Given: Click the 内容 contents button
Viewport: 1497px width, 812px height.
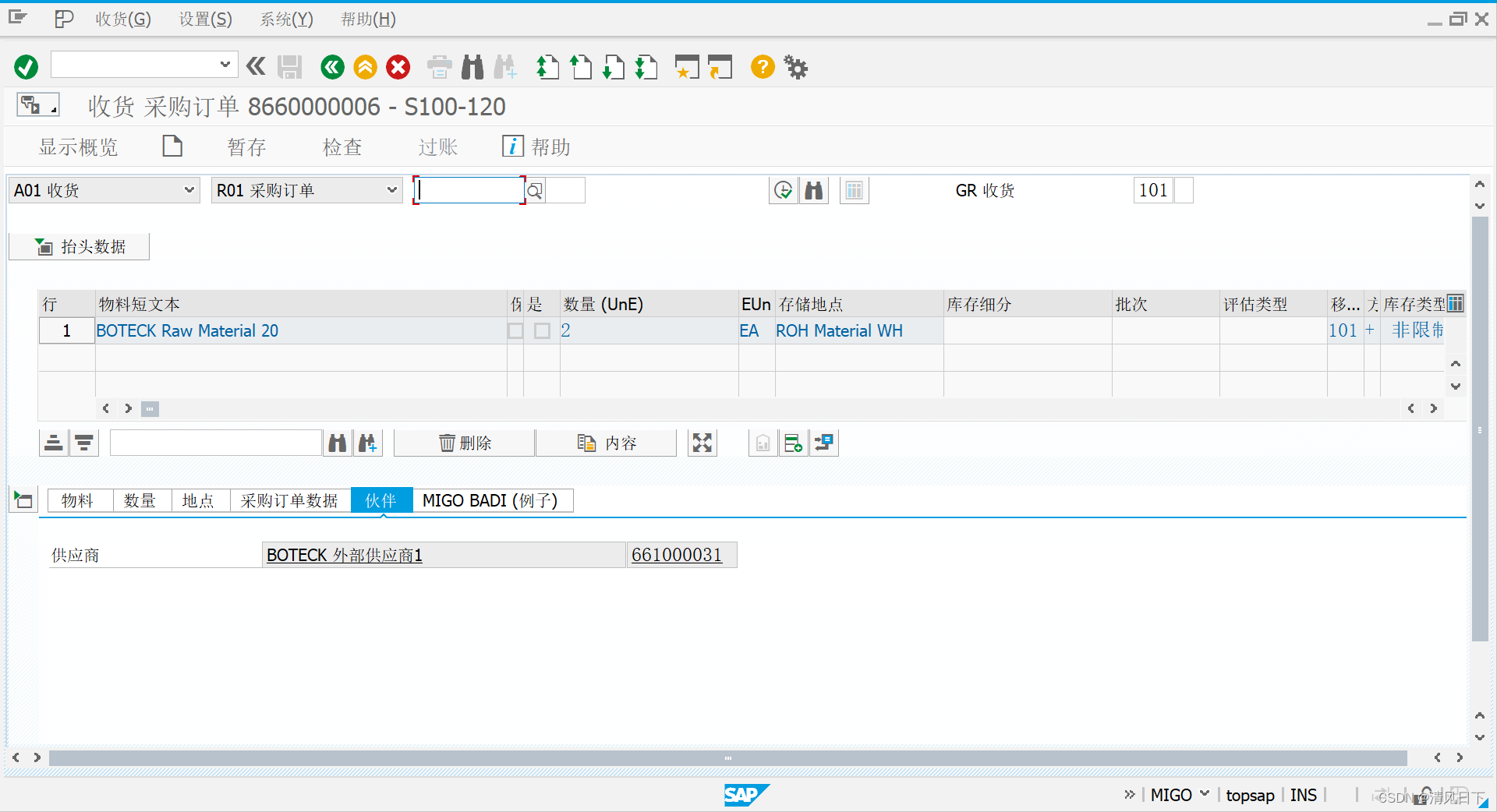Looking at the screenshot, I should [x=607, y=443].
